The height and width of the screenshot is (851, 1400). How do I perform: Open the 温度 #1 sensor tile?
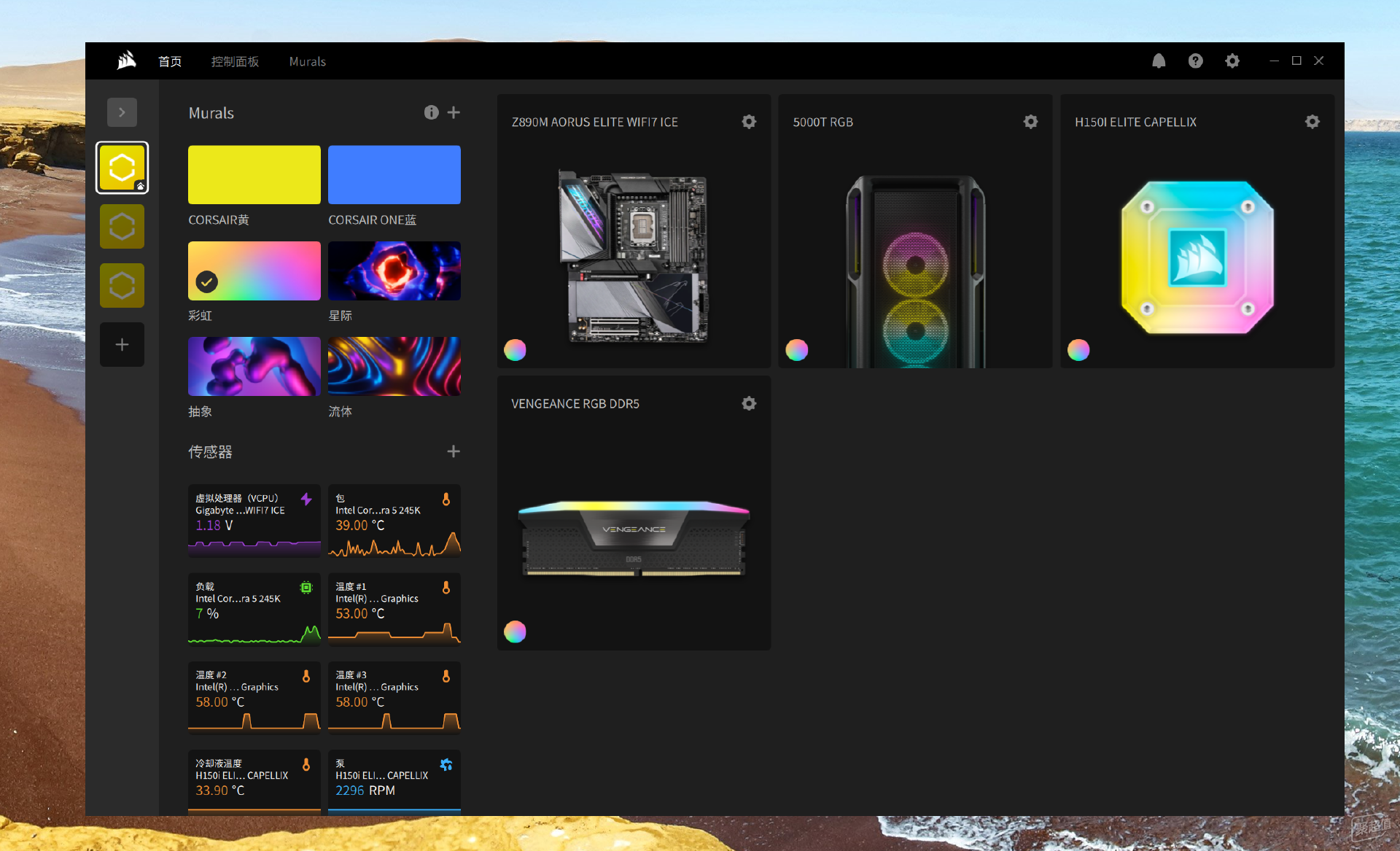(x=394, y=609)
